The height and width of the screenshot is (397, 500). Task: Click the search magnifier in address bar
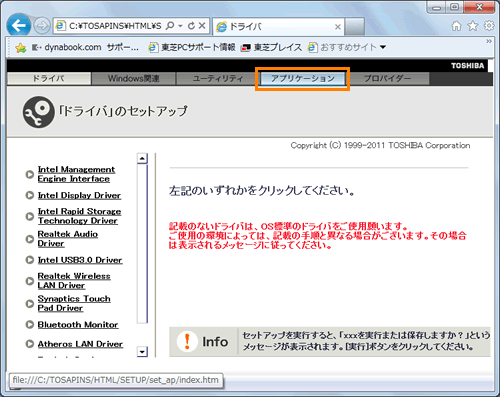[x=170, y=26]
